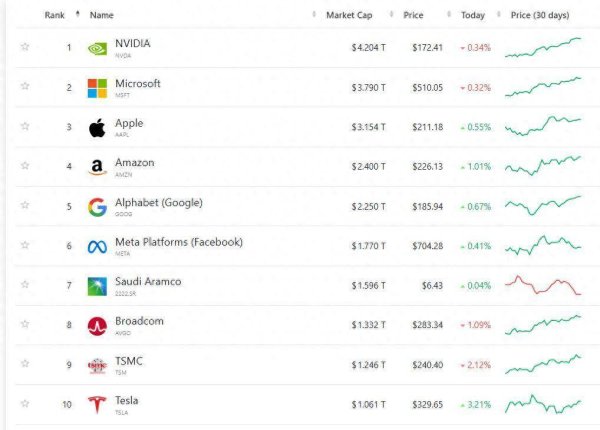Click the NVIDIA logo icon
This screenshot has height=430, width=600.
pos(97,49)
